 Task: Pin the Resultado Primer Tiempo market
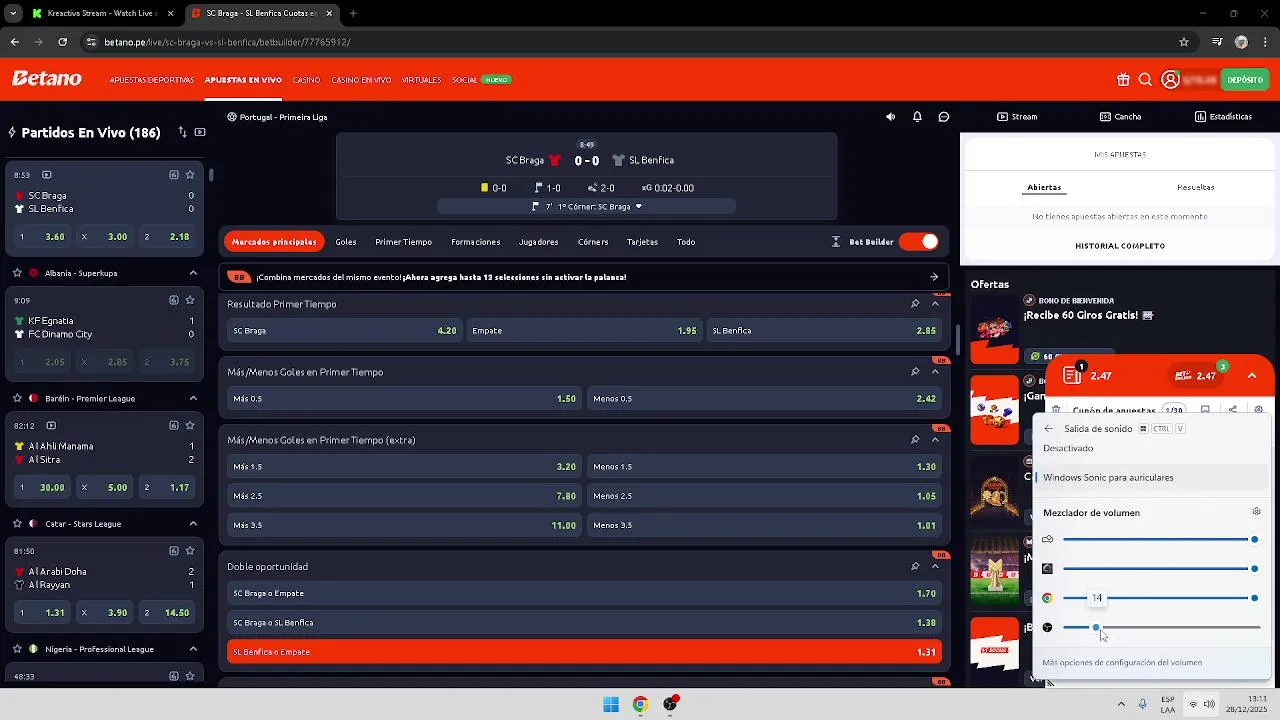point(915,304)
